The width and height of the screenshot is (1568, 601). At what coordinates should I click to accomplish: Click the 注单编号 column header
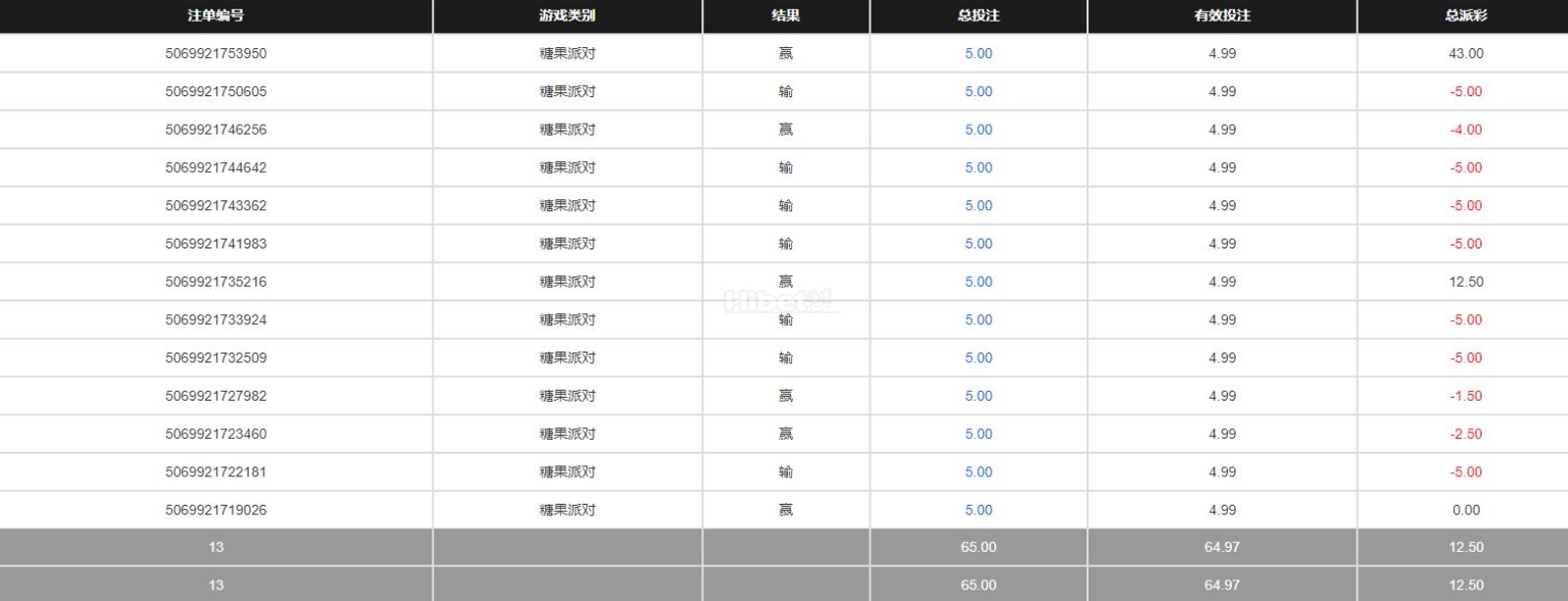point(215,16)
